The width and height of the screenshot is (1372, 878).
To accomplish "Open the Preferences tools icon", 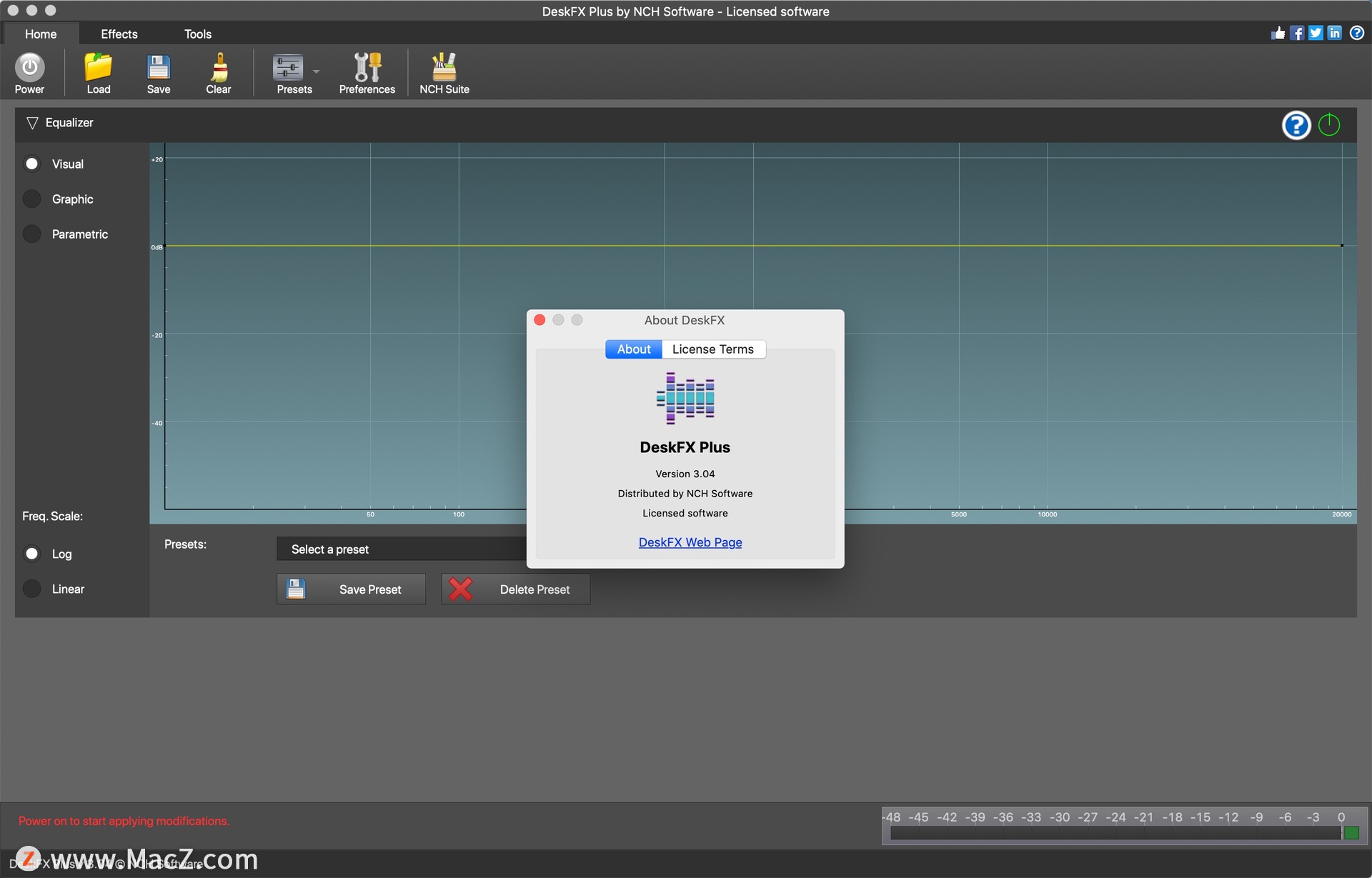I will tap(367, 67).
